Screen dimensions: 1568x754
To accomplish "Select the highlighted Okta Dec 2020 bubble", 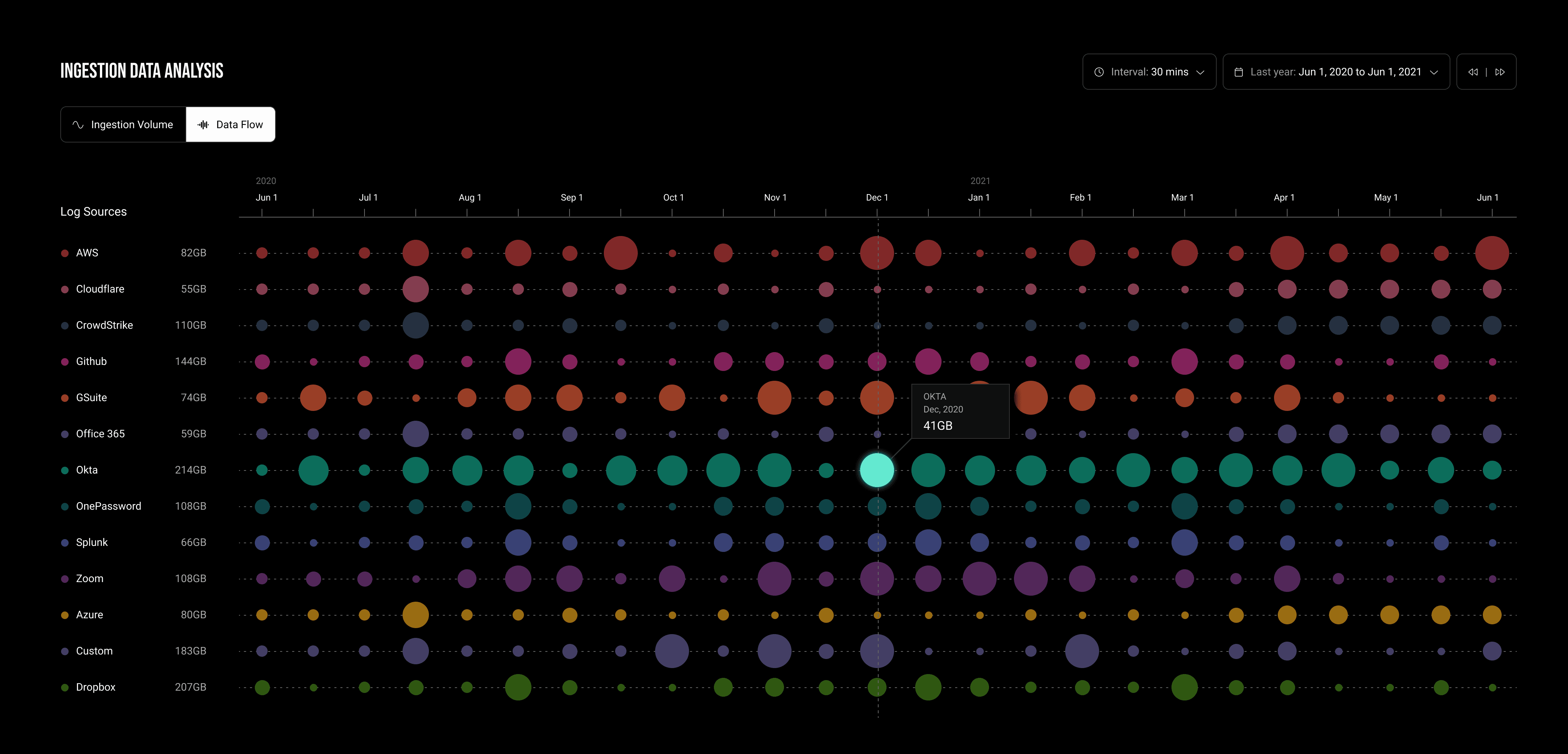I will click(877, 470).
